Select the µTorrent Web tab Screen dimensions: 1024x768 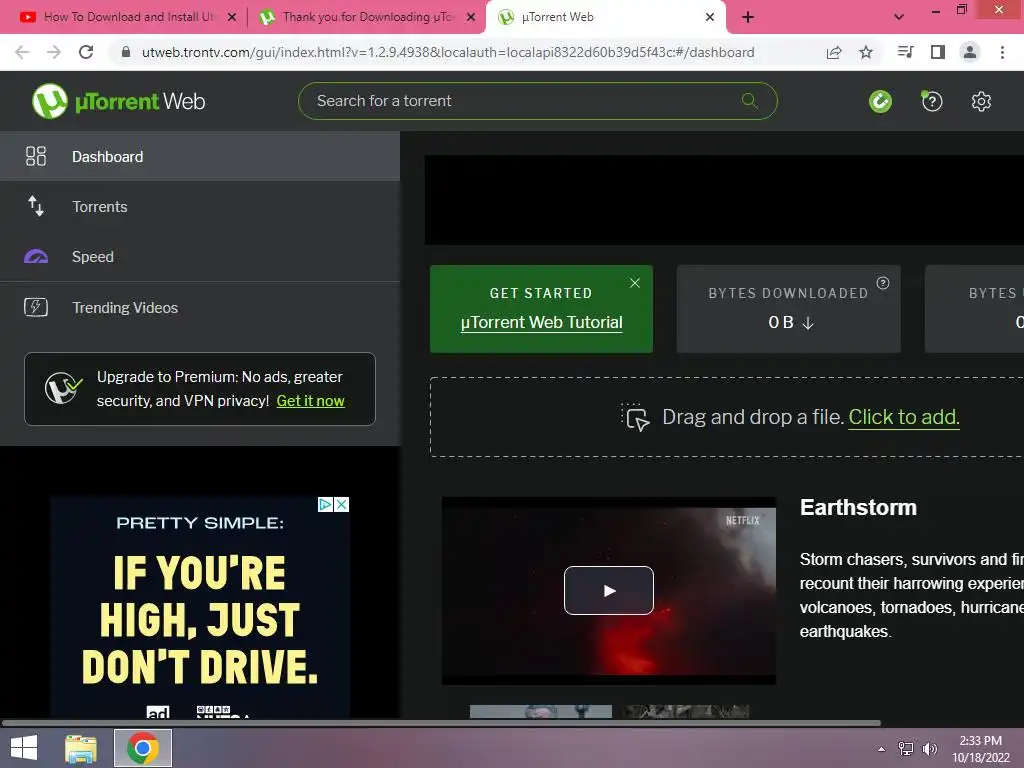[x=607, y=17]
